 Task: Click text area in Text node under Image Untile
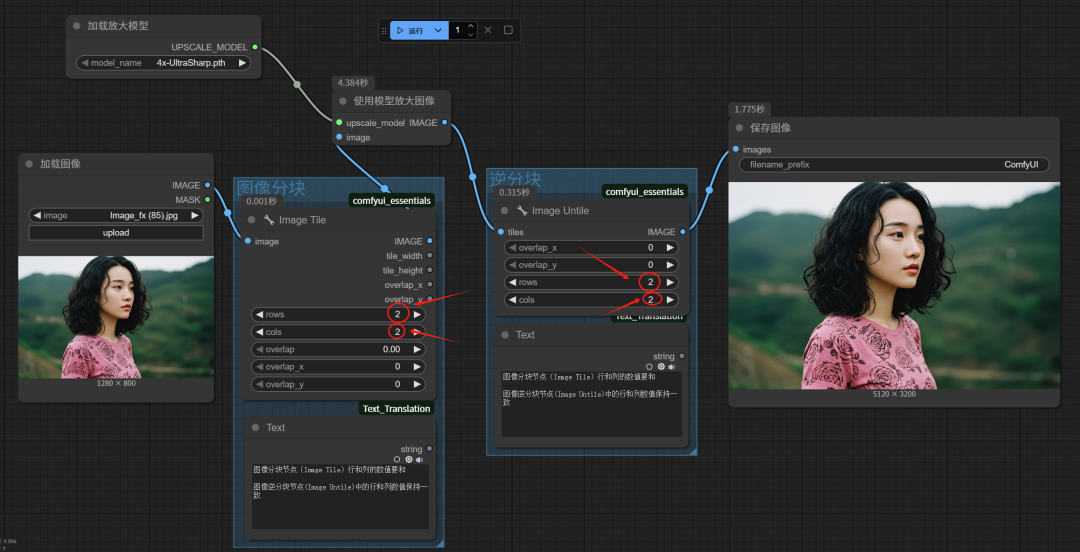[x=592, y=404]
